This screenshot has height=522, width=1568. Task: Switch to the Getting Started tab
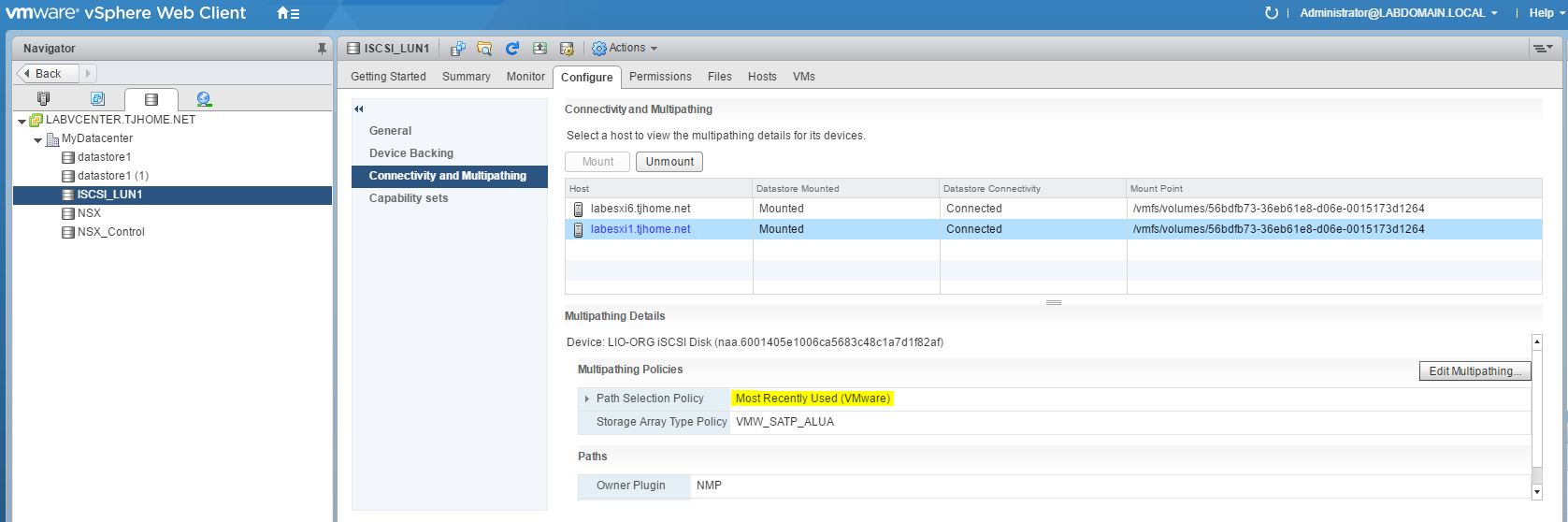(388, 77)
